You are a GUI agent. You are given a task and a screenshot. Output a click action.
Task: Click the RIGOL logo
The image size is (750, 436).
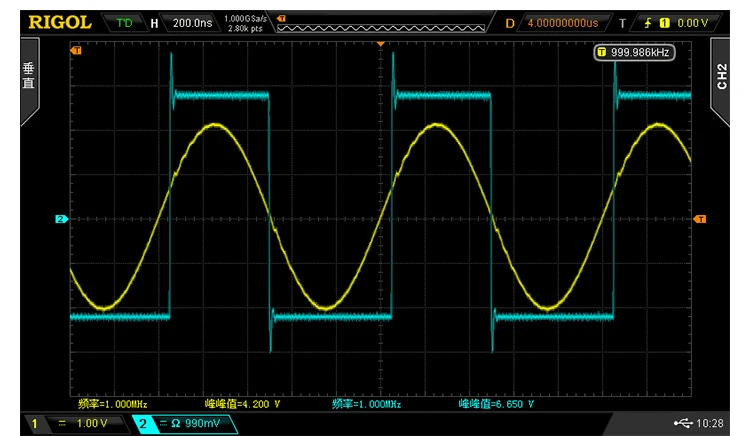click(x=60, y=22)
